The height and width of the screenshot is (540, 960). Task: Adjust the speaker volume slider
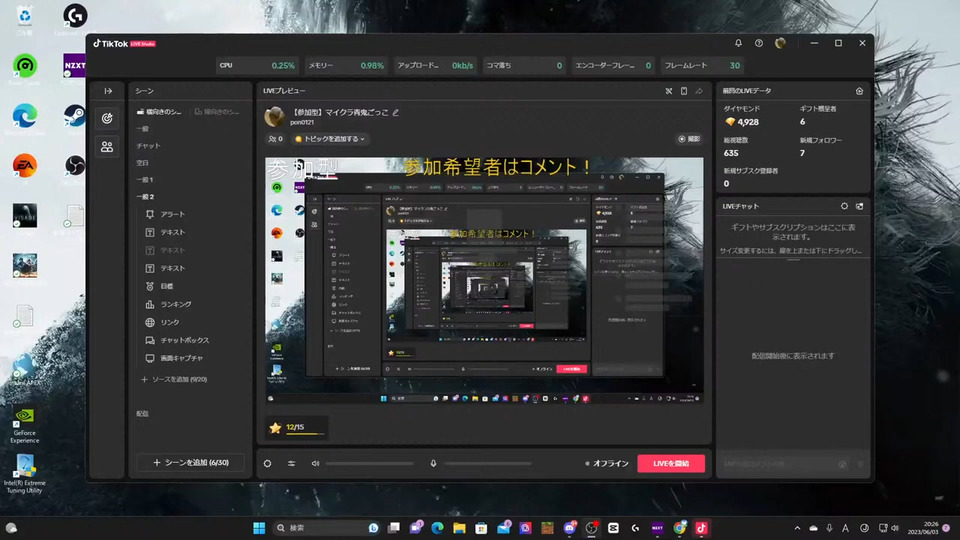coord(370,463)
